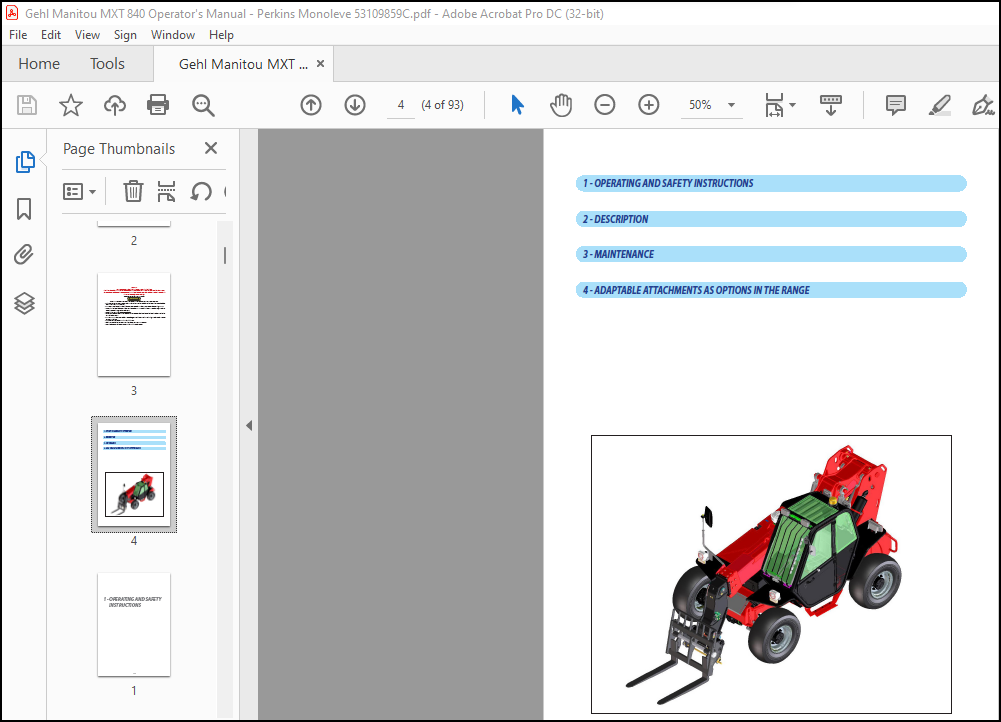This screenshot has height=722, width=1001.
Task: Click the cloud upload icon
Action: tap(115, 105)
